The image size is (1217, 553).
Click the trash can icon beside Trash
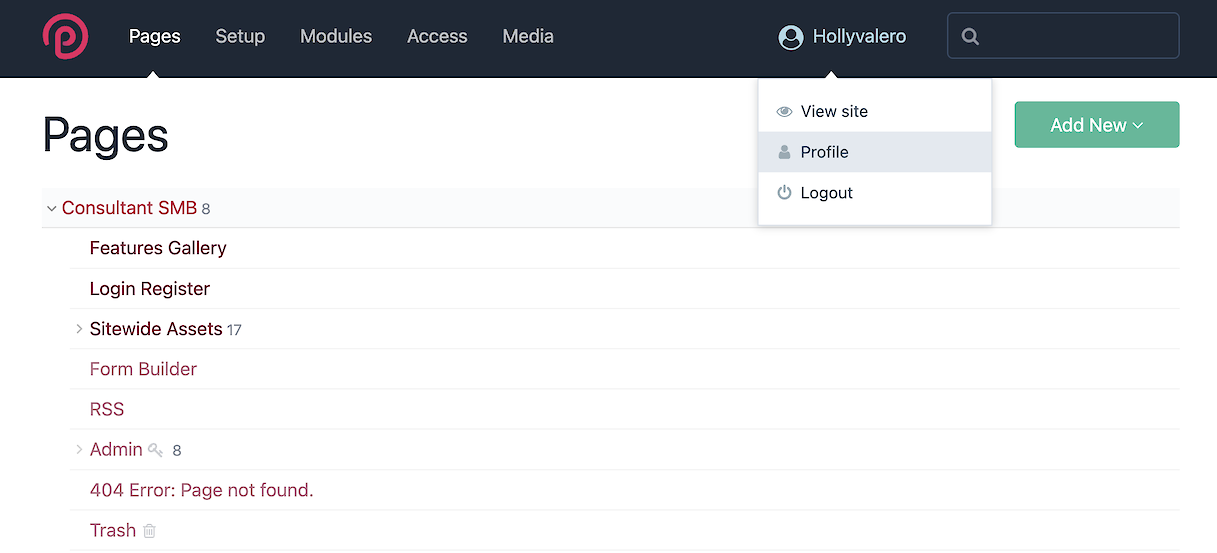149,531
